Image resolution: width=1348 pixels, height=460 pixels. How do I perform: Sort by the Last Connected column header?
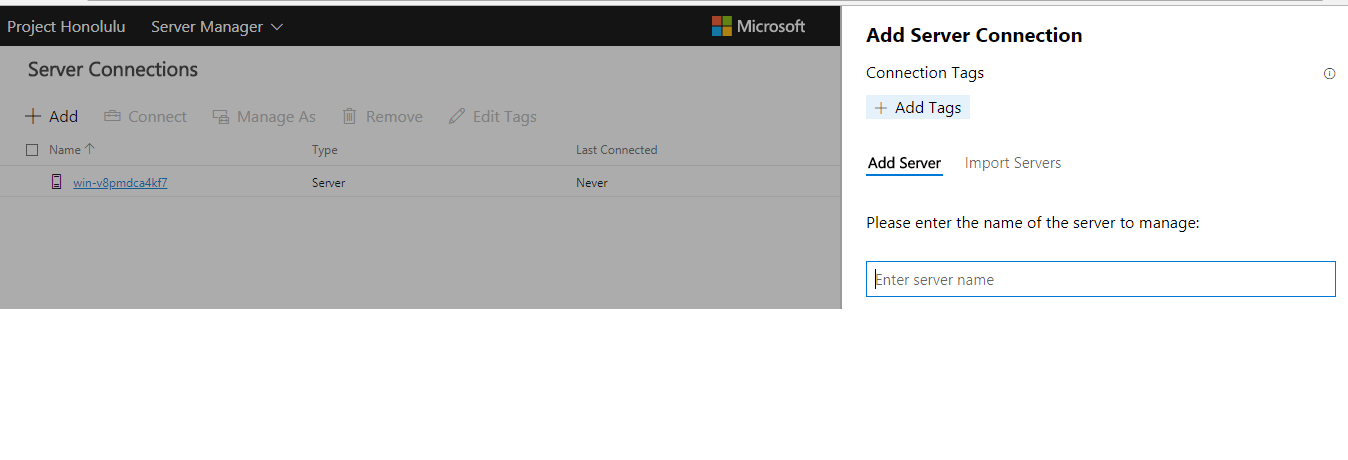click(617, 150)
